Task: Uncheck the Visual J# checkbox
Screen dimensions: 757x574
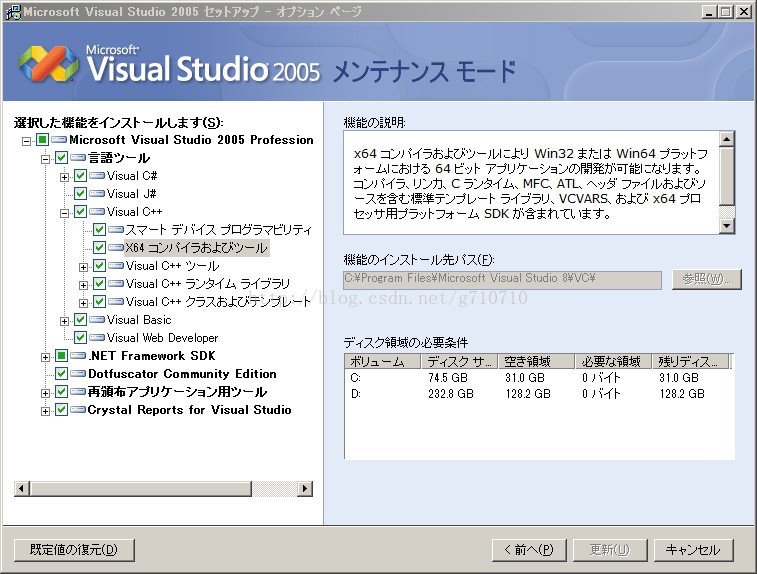Action: [x=80, y=194]
